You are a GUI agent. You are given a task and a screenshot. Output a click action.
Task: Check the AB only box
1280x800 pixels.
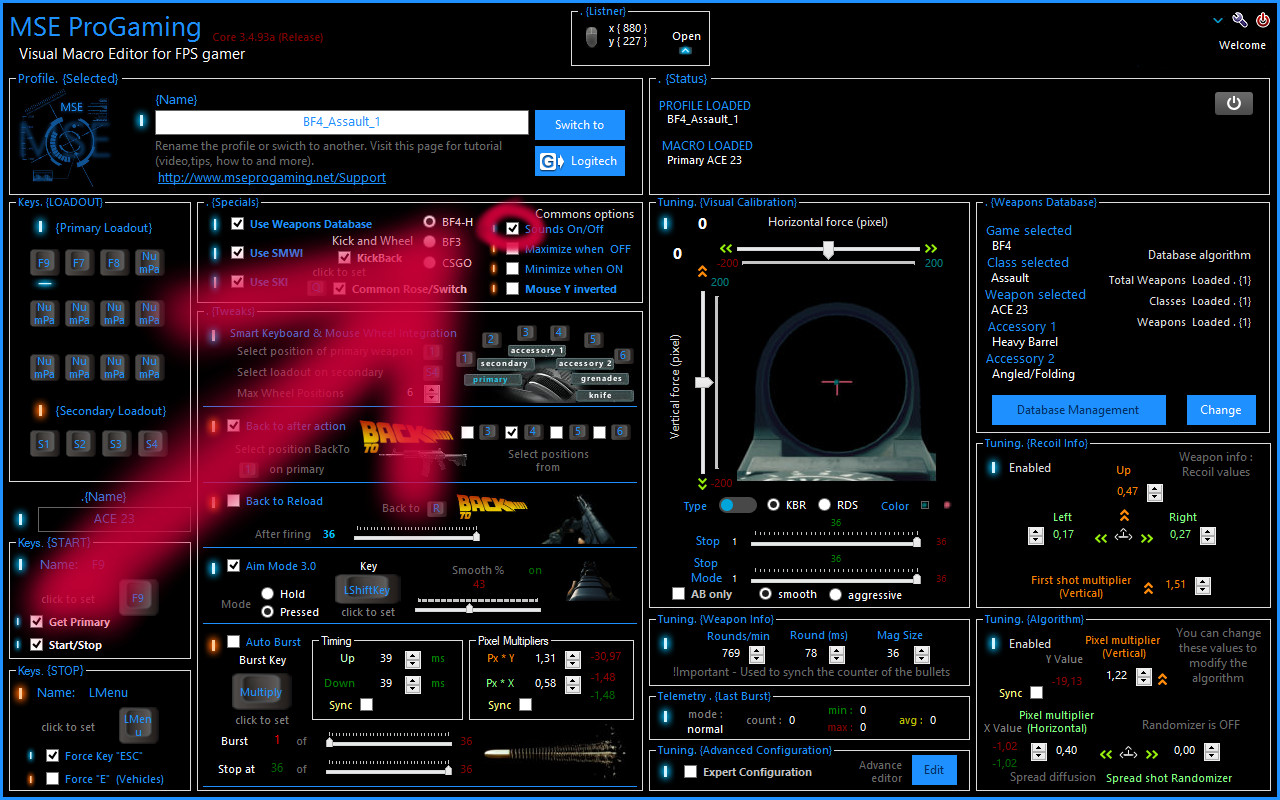click(x=679, y=594)
